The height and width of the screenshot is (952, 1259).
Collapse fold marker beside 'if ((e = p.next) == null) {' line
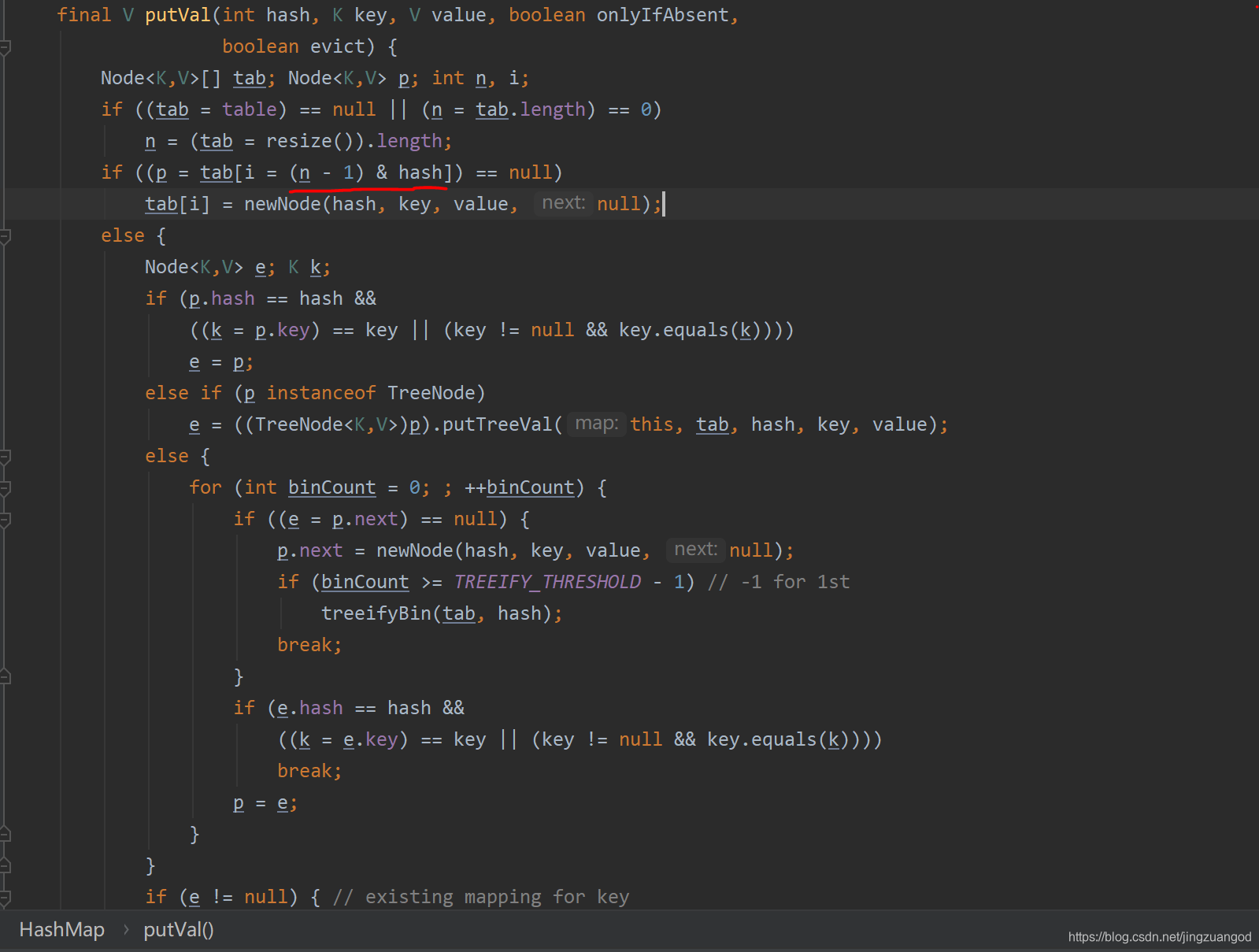(5, 520)
